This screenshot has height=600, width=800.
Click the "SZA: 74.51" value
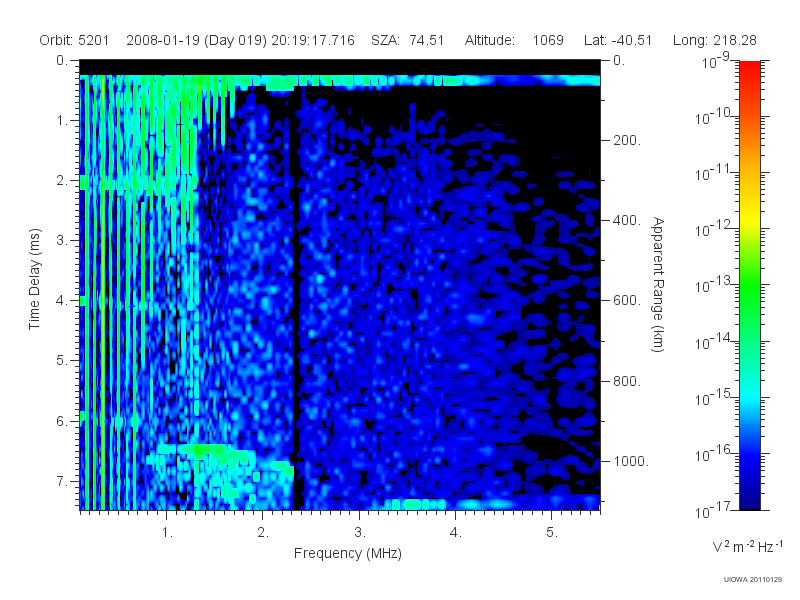click(408, 40)
